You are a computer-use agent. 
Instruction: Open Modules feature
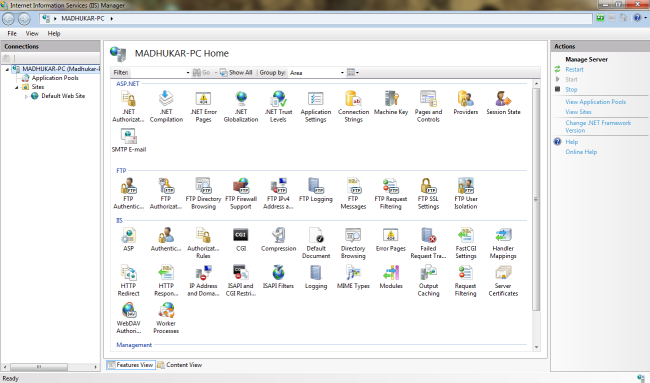[x=391, y=276]
